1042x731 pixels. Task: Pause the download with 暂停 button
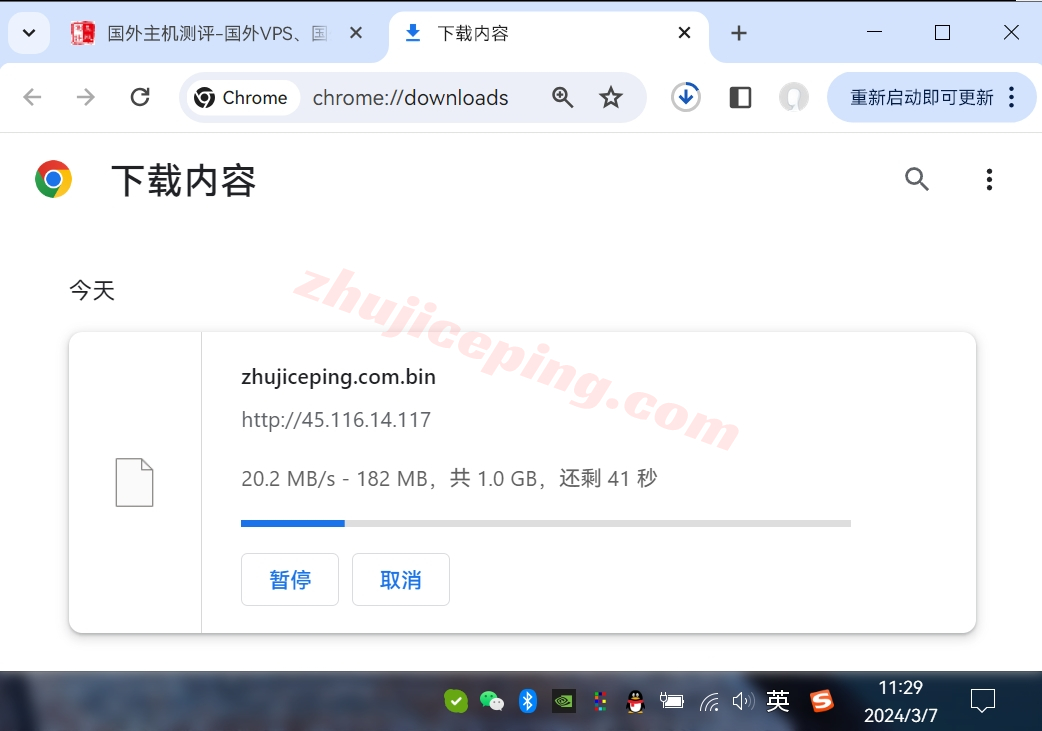pyautogui.click(x=290, y=580)
